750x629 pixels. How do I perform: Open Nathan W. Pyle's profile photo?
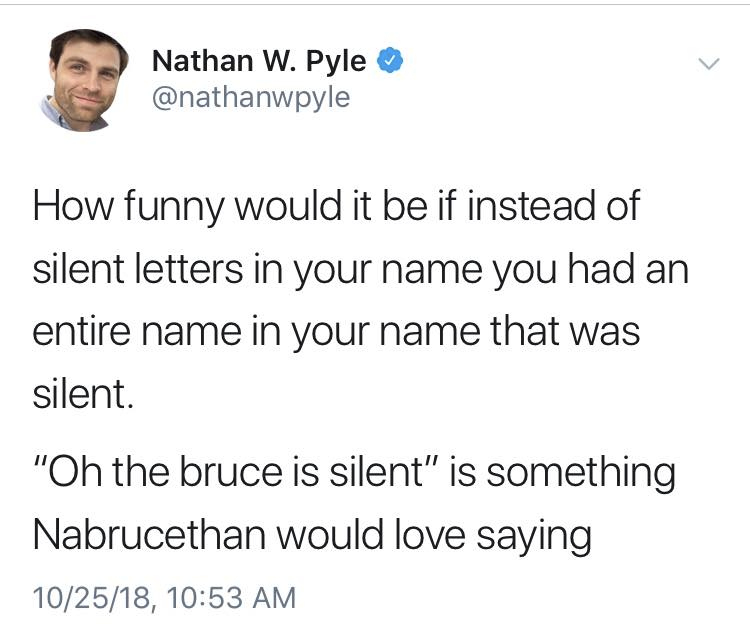87,80
